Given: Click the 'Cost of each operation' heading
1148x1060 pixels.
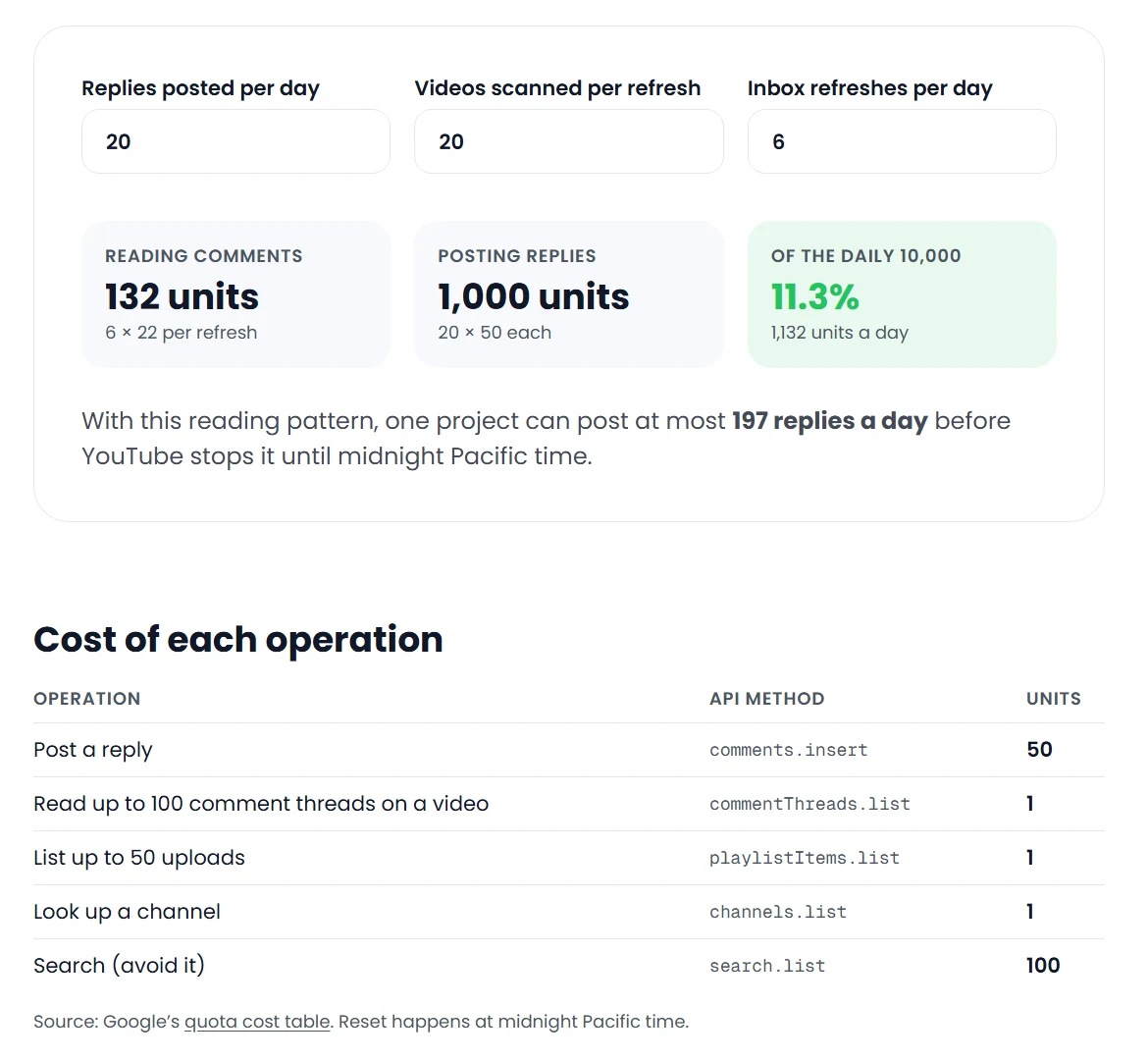Looking at the screenshot, I should [238, 640].
